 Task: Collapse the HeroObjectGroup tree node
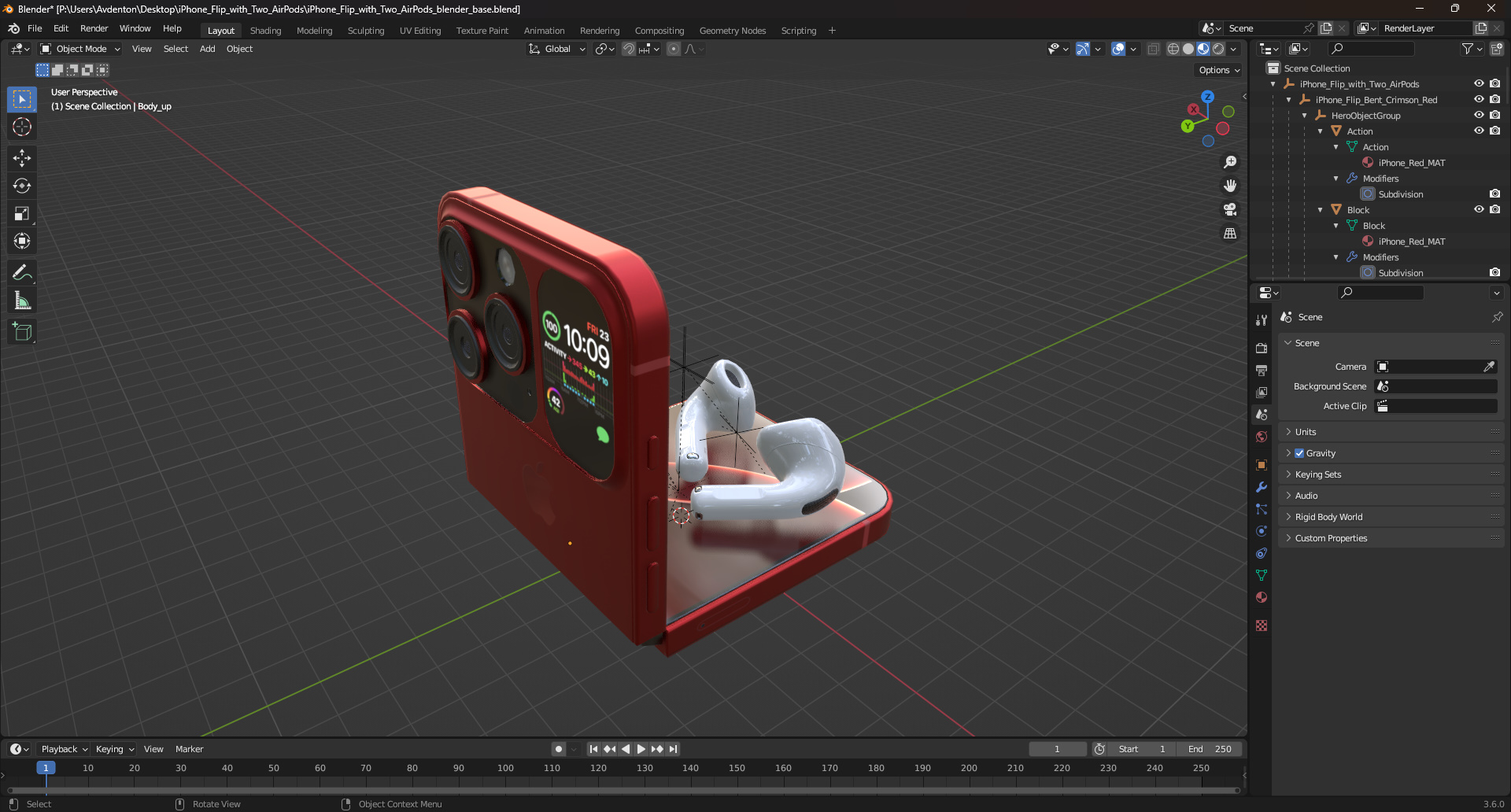tap(1305, 116)
